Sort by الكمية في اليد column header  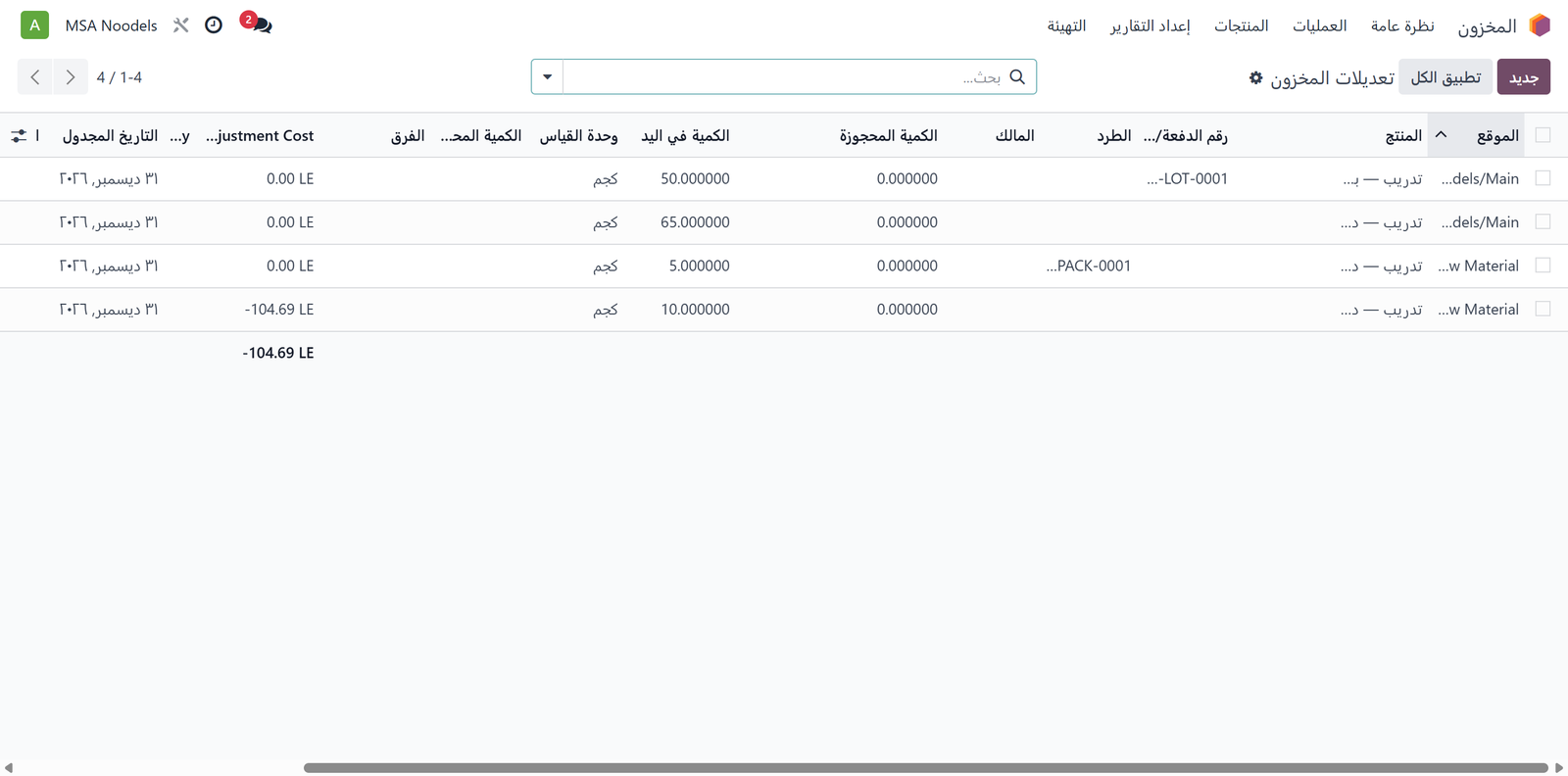685,136
